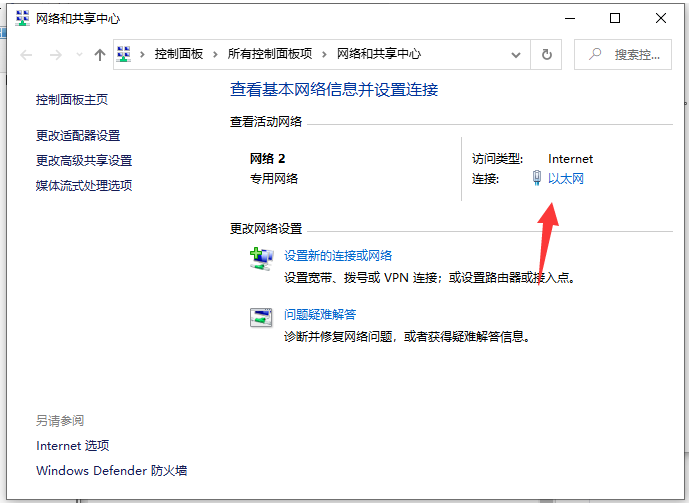Open the 以太网 connection link
Screen dimensions: 689x503
pos(565,179)
